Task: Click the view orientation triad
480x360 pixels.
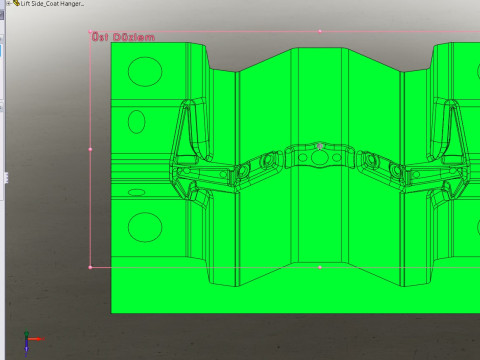Action: pyautogui.click(x=33, y=343)
